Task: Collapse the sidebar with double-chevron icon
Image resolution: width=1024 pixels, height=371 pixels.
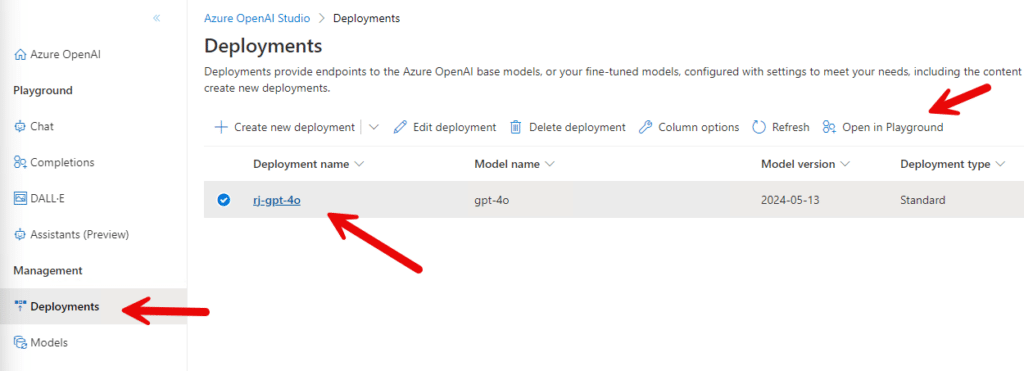Action: coord(157,18)
